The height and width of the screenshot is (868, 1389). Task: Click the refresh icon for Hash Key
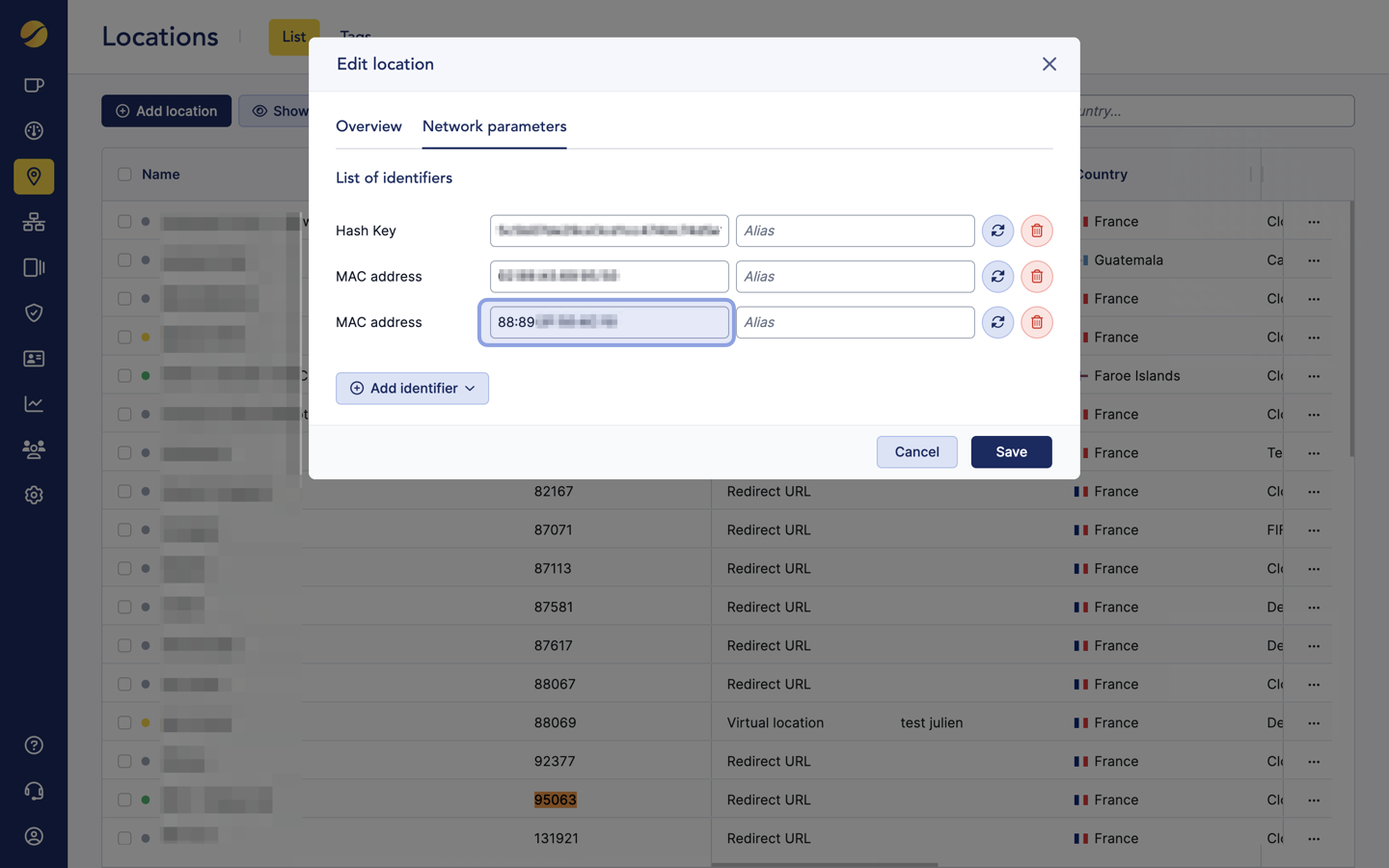[x=997, y=231]
